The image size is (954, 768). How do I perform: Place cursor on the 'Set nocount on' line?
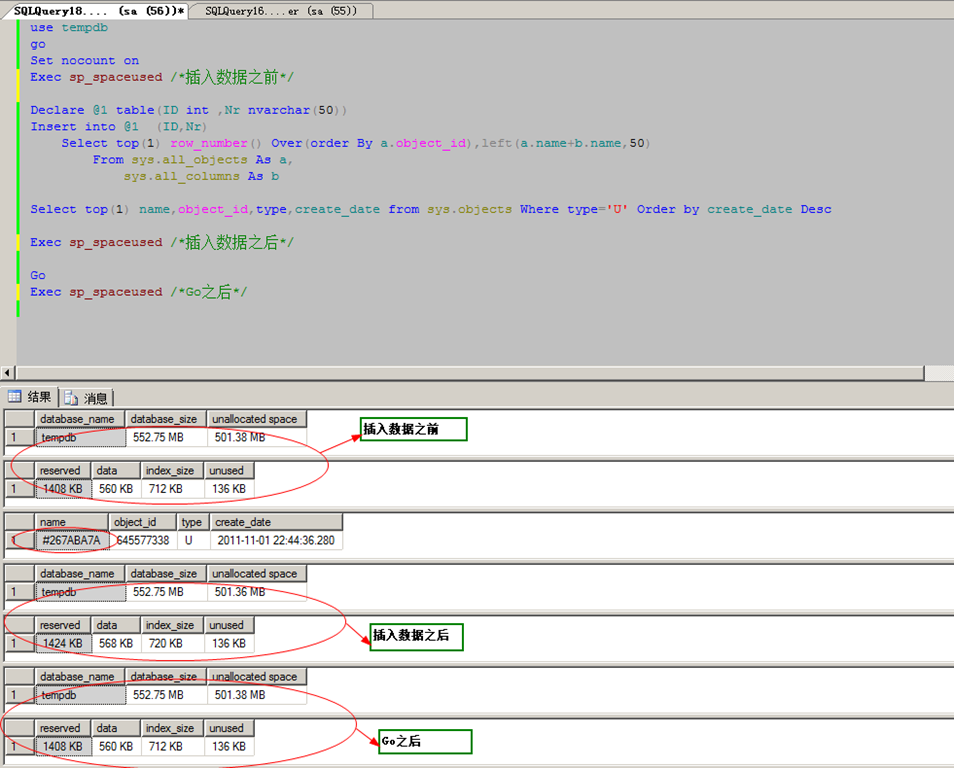85,61
